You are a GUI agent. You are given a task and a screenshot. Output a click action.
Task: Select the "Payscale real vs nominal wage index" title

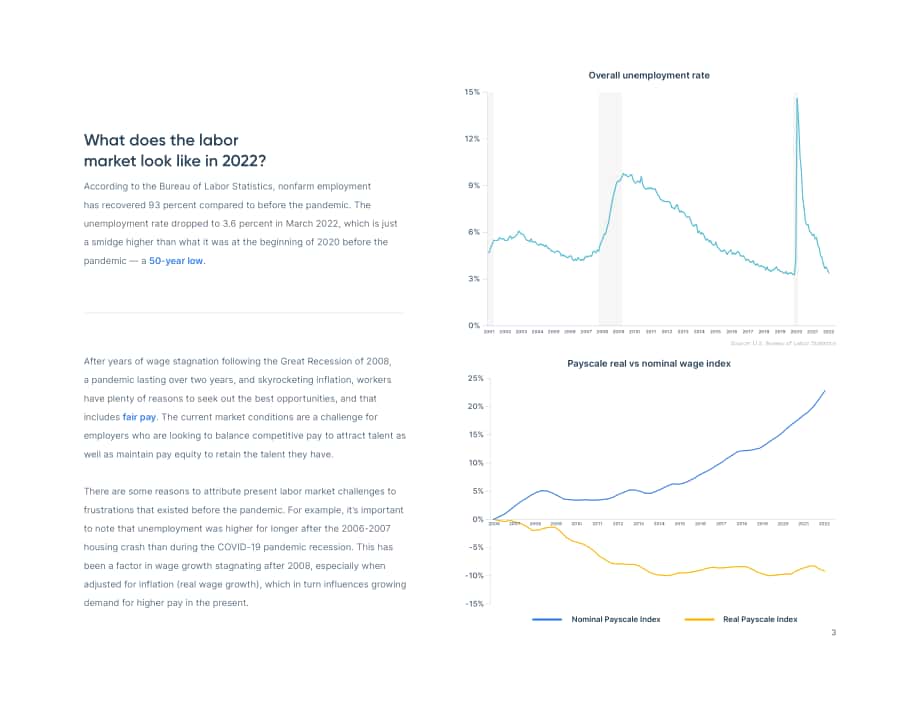[x=649, y=364]
